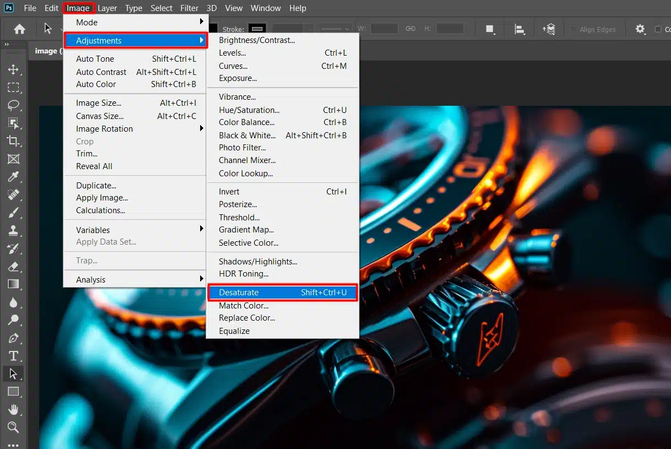The height and width of the screenshot is (449, 671).
Task: Click the H height input field
Action: pyautogui.click(x=450, y=29)
